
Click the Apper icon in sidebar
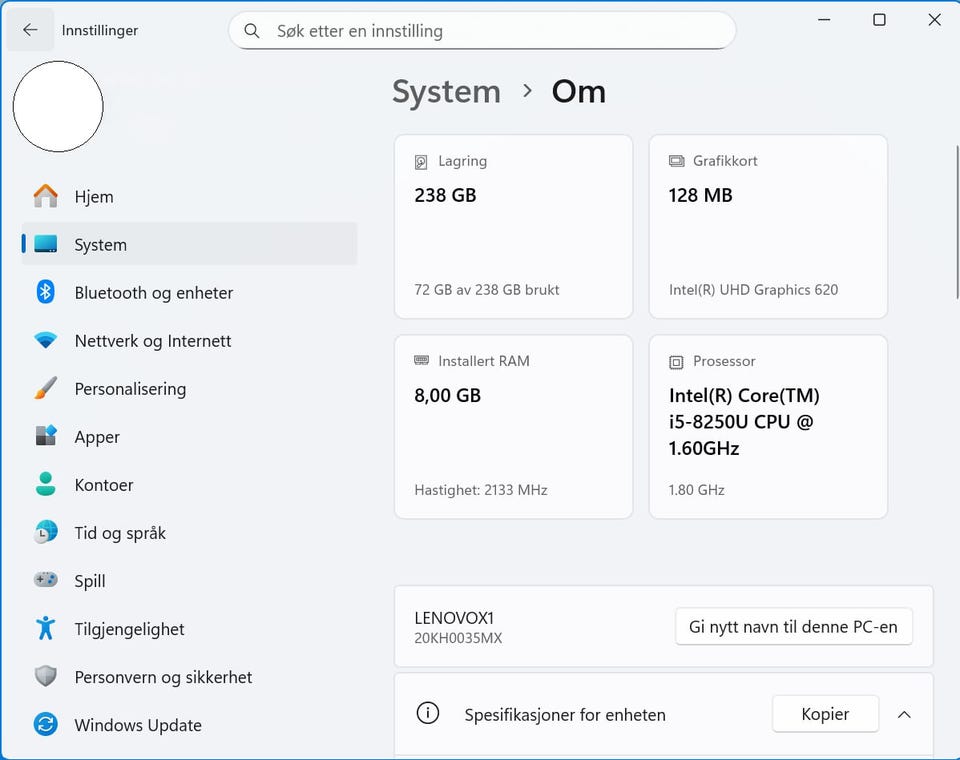pos(46,436)
